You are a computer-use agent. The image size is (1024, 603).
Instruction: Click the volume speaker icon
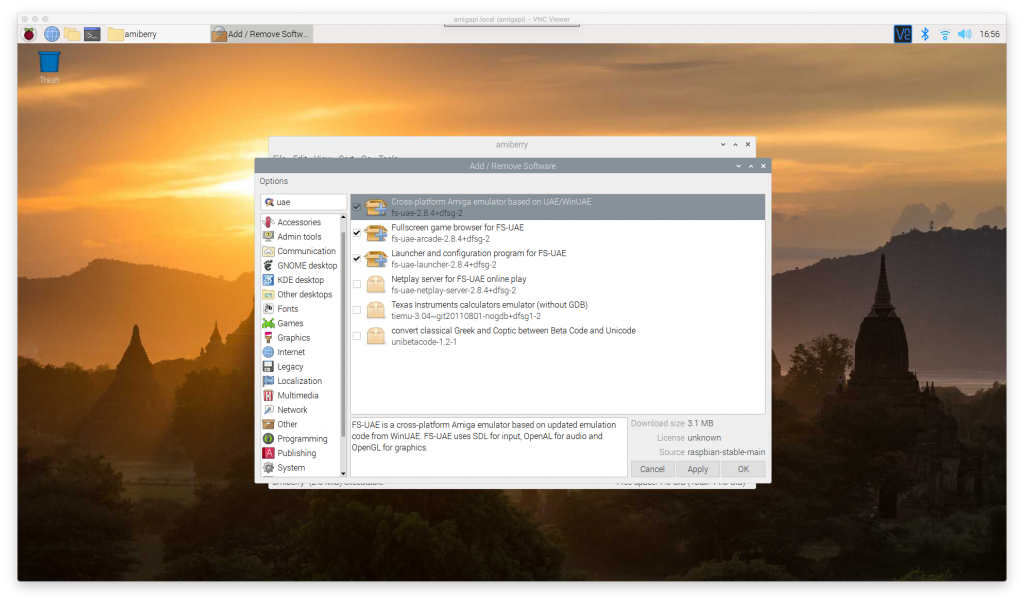(965, 34)
